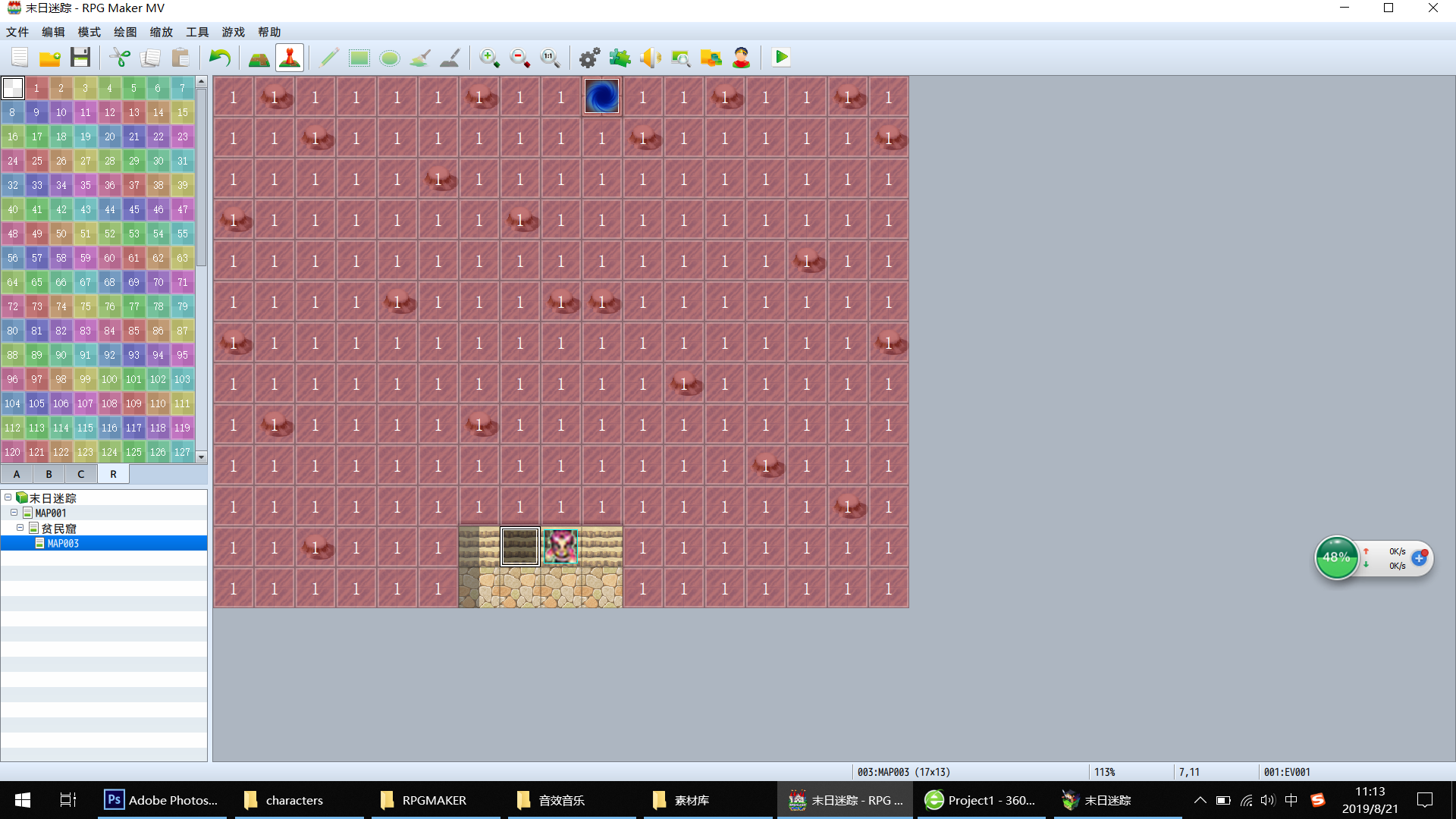The width and height of the screenshot is (1456, 819).
Task: Select MAP001 in the map tree
Action: point(51,513)
